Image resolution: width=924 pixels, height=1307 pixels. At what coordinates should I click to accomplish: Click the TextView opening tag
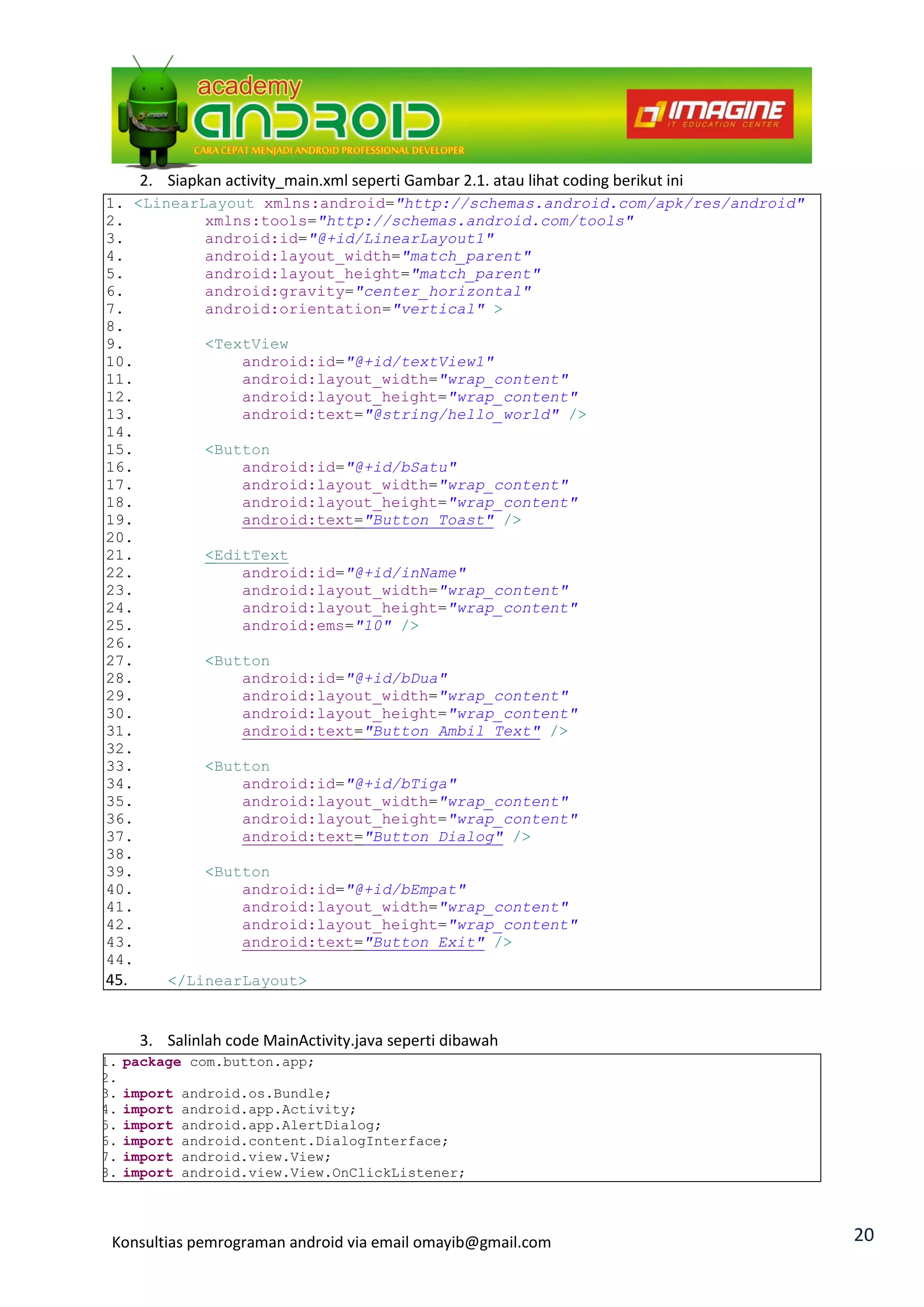[247, 344]
